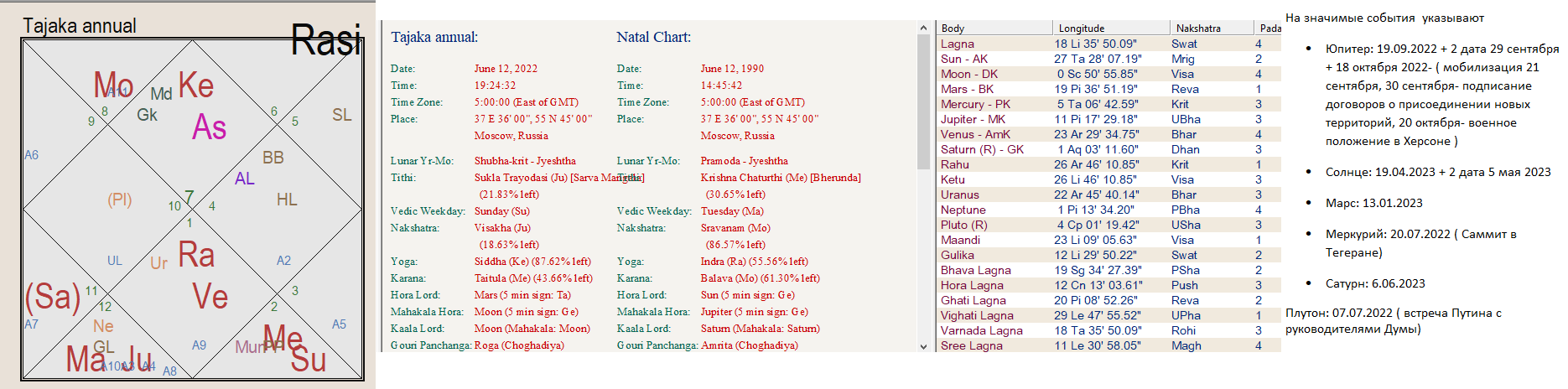The image size is (1568, 389).
Task: Click the (Pl) marker in the chart
Action: [x=120, y=200]
